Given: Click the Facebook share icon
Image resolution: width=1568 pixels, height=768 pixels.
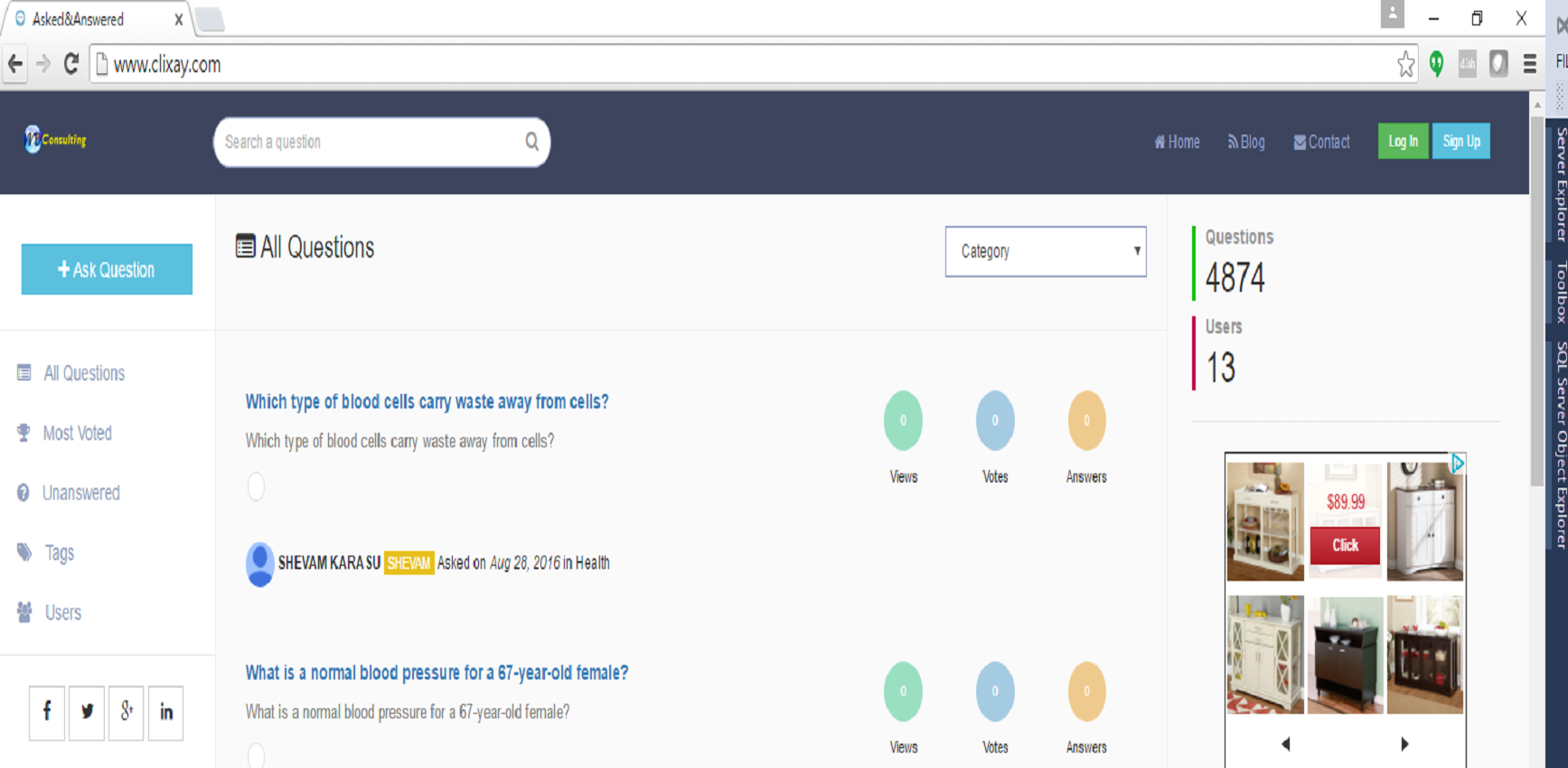Looking at the screenshot, I should (x=47, y=712).
